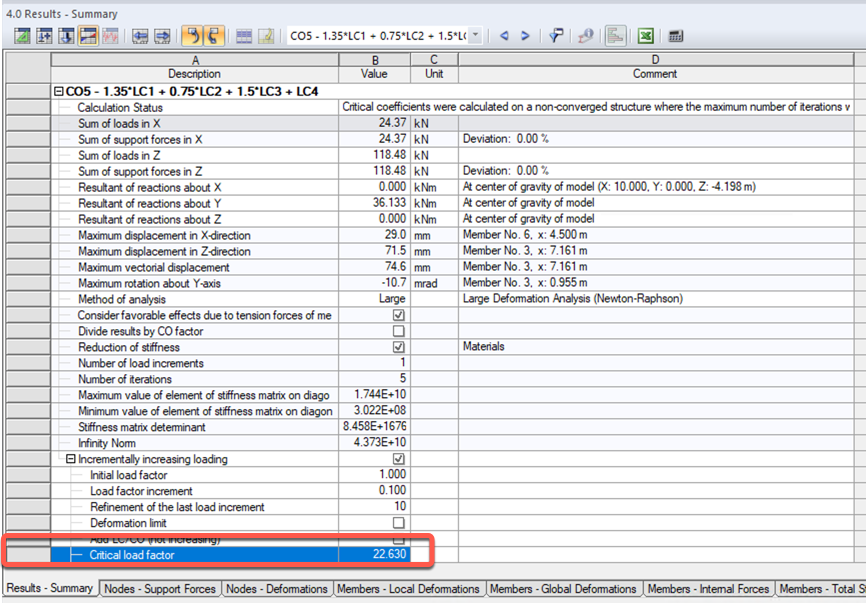Select the Results - Summary tab
866x603 pixels.
[51, 588]
